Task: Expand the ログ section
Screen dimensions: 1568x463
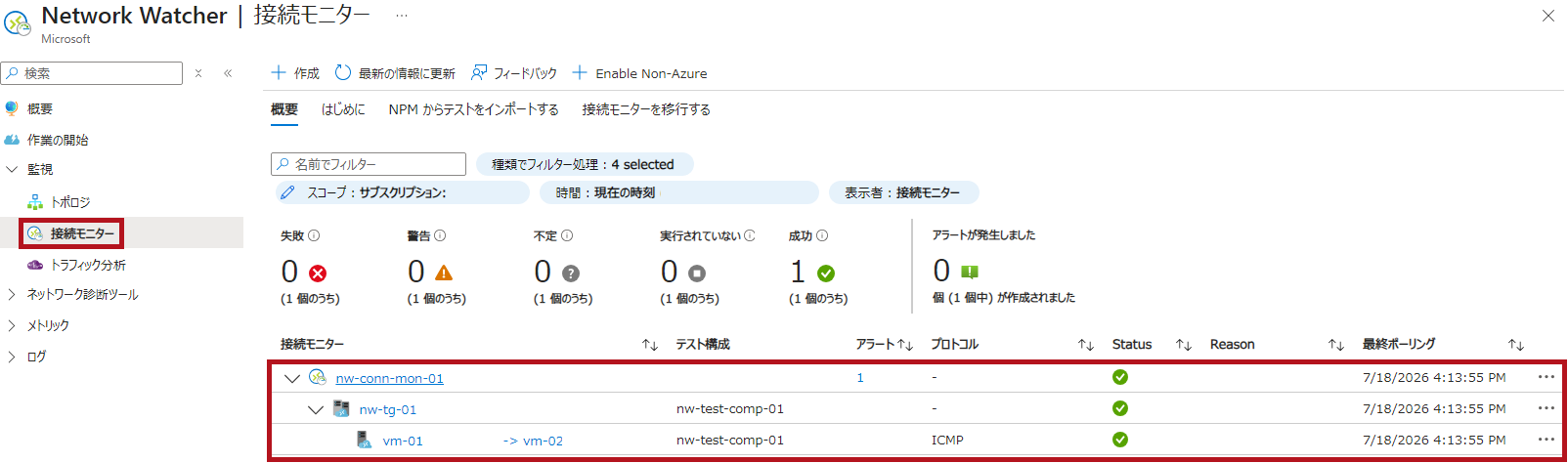Action: (12, 357)
